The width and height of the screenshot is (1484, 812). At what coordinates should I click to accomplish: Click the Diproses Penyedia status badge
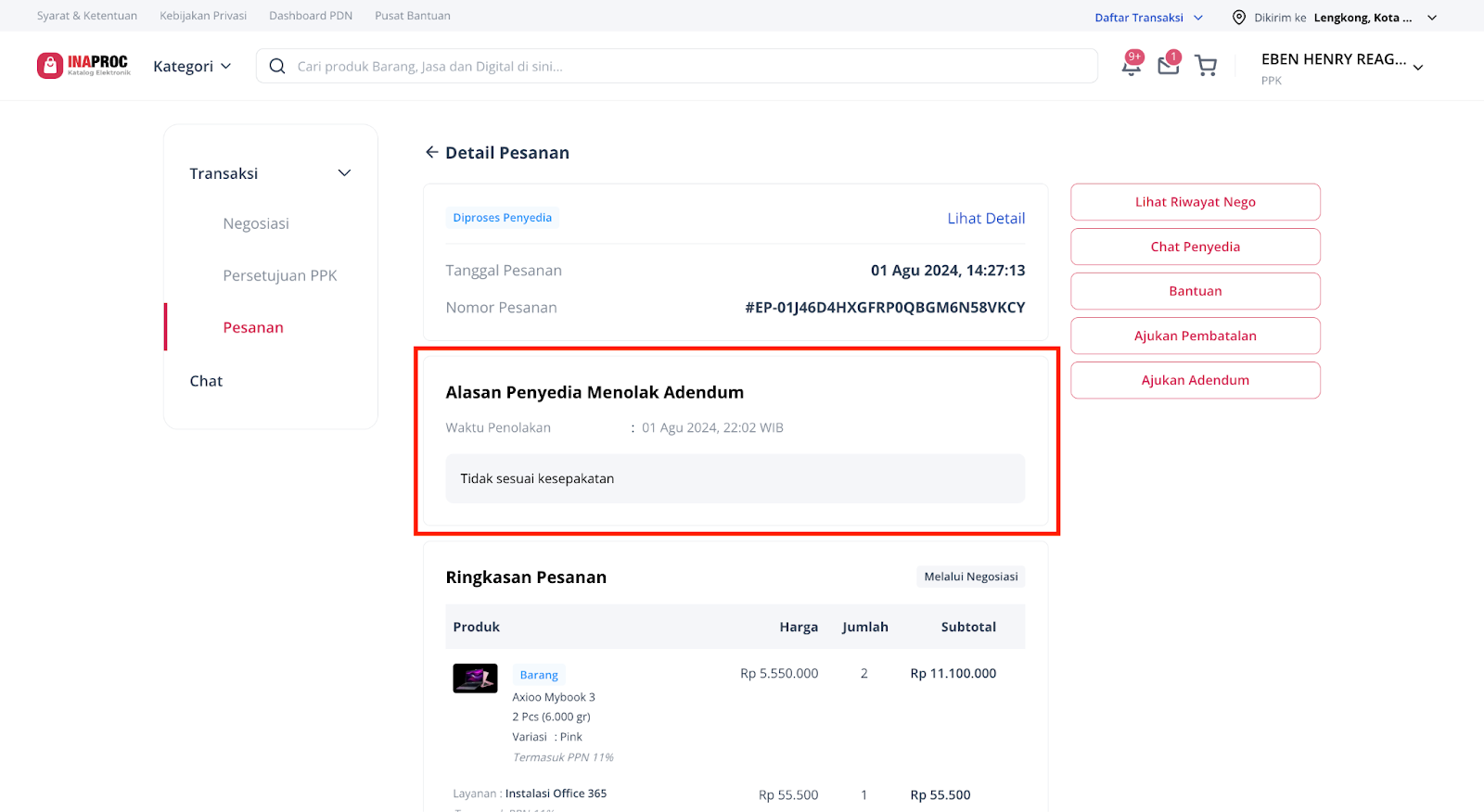tap(503, 217)
